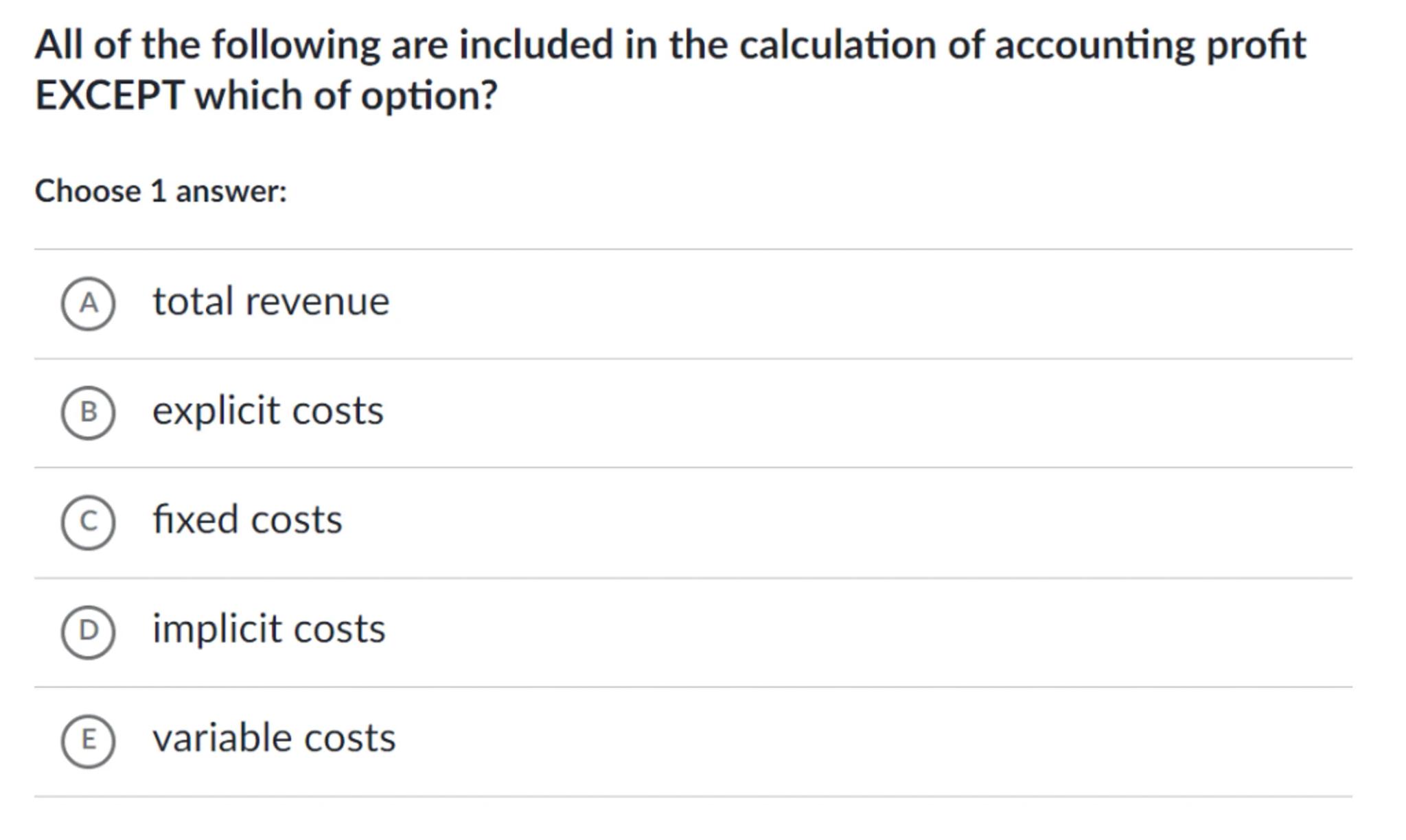Click blank row area beside "explicit costs"
Image resolution: width=1406 pixels, height=840 pixels.
tap(824, 412)
